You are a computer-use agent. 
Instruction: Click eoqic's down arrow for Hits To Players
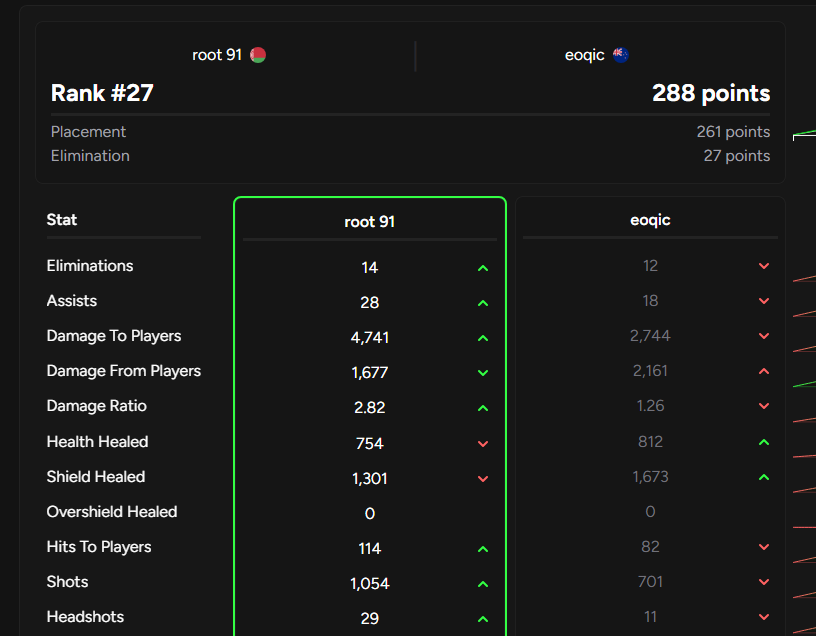764,547
